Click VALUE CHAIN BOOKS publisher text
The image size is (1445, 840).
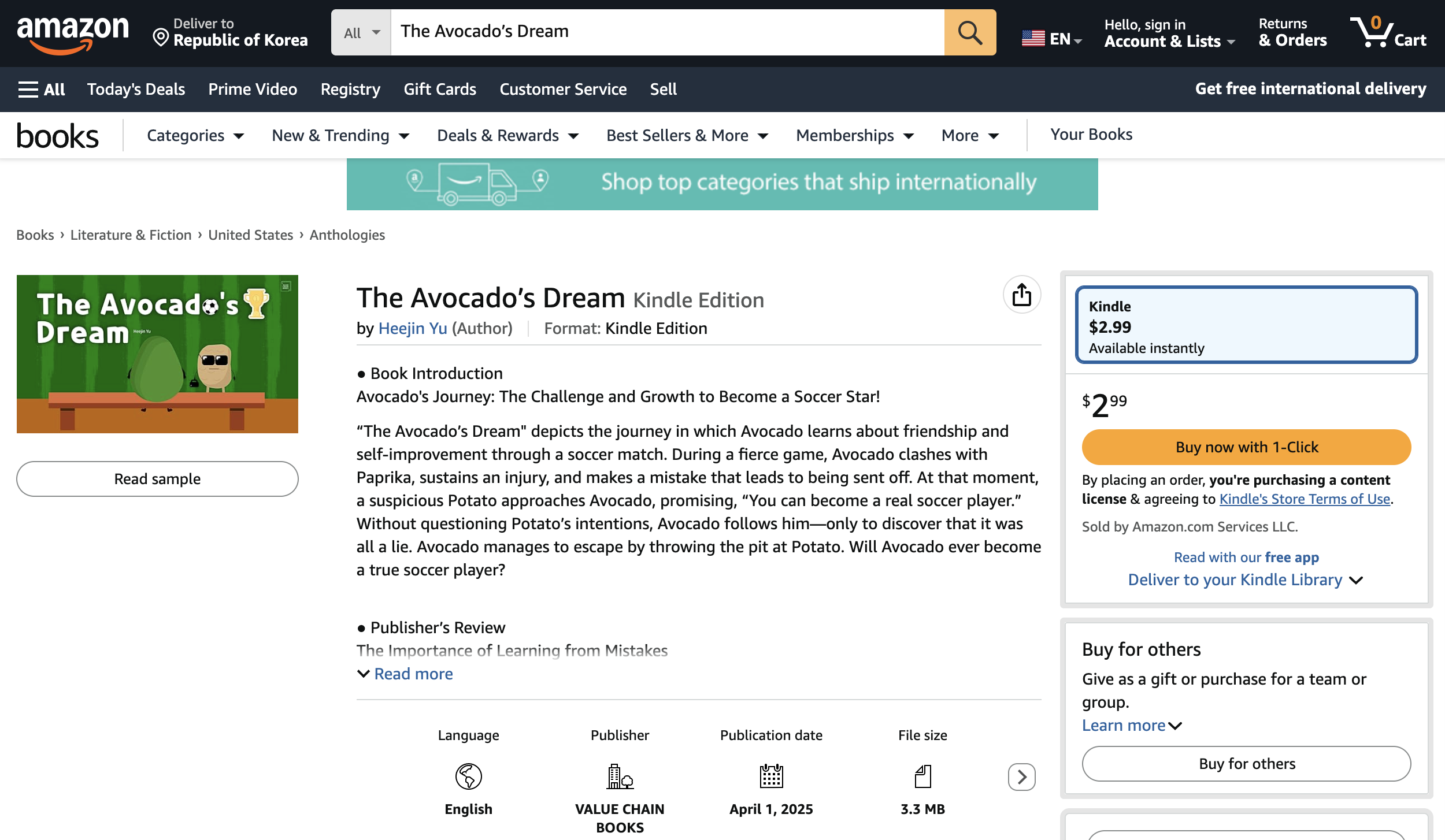[x=620, y=818]
